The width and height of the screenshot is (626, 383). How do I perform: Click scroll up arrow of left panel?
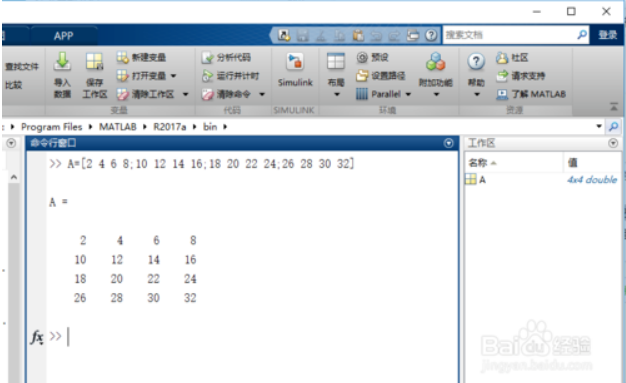(x=14, y=177)
